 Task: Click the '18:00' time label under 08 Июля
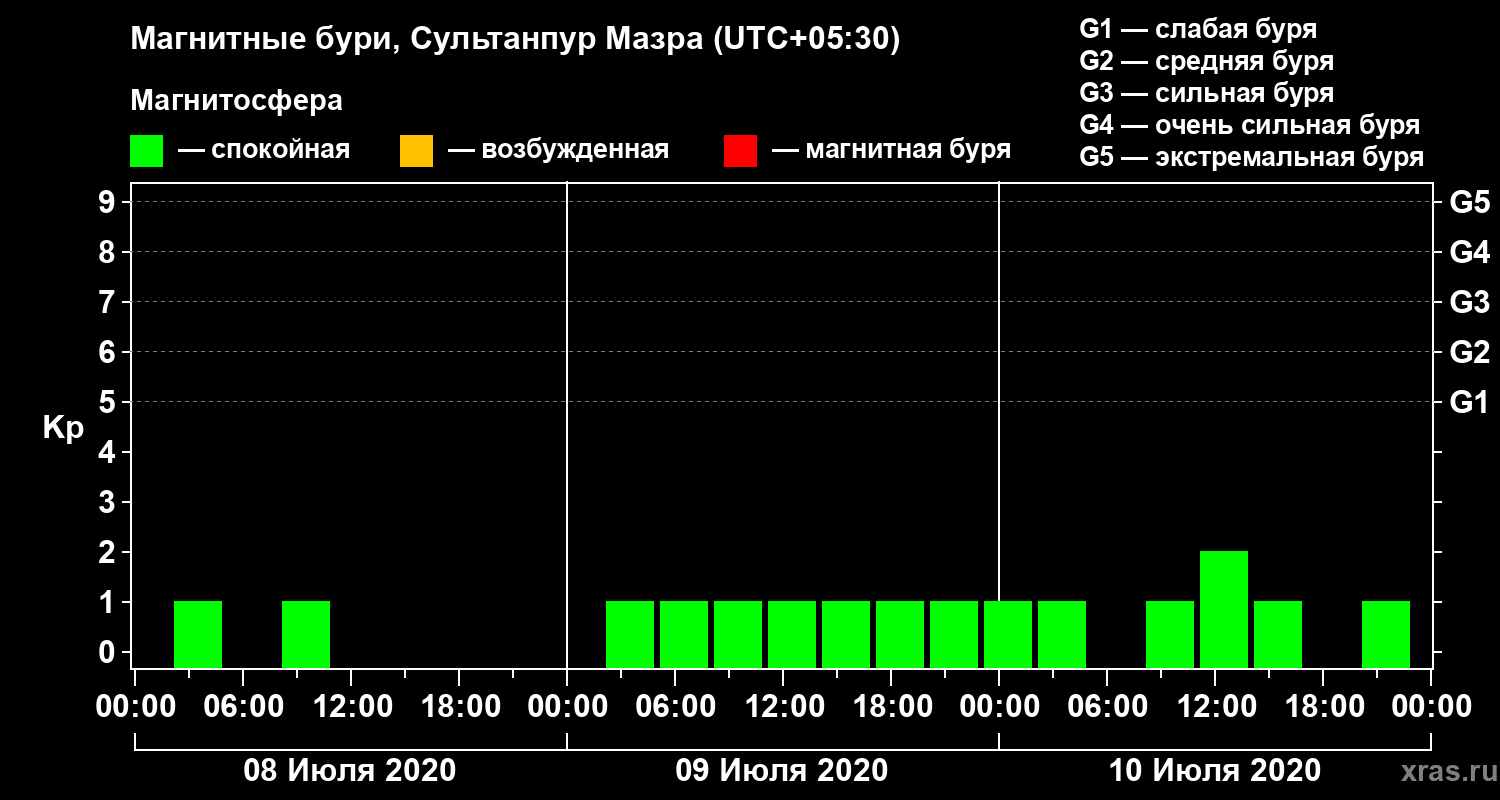click(x=459, y=707)
